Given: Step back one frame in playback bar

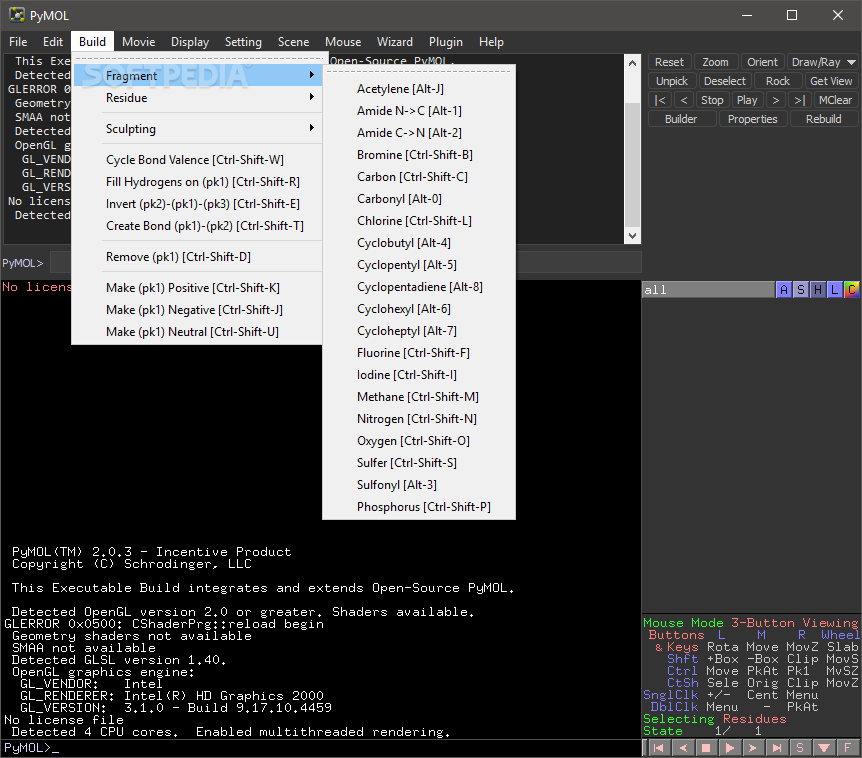Looking at the screenshot, I should [683, 748].
